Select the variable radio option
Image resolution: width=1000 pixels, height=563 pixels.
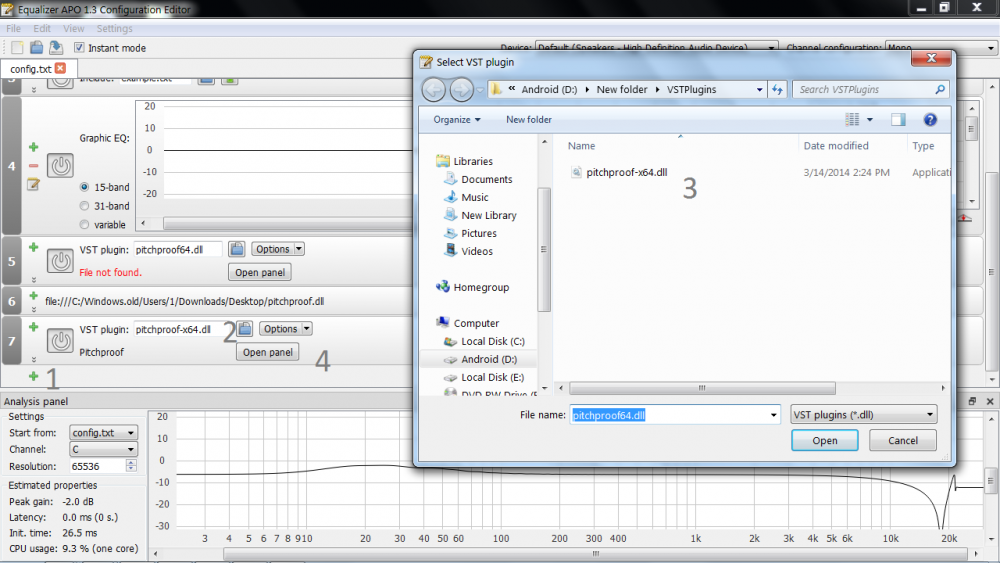(84, 225)
